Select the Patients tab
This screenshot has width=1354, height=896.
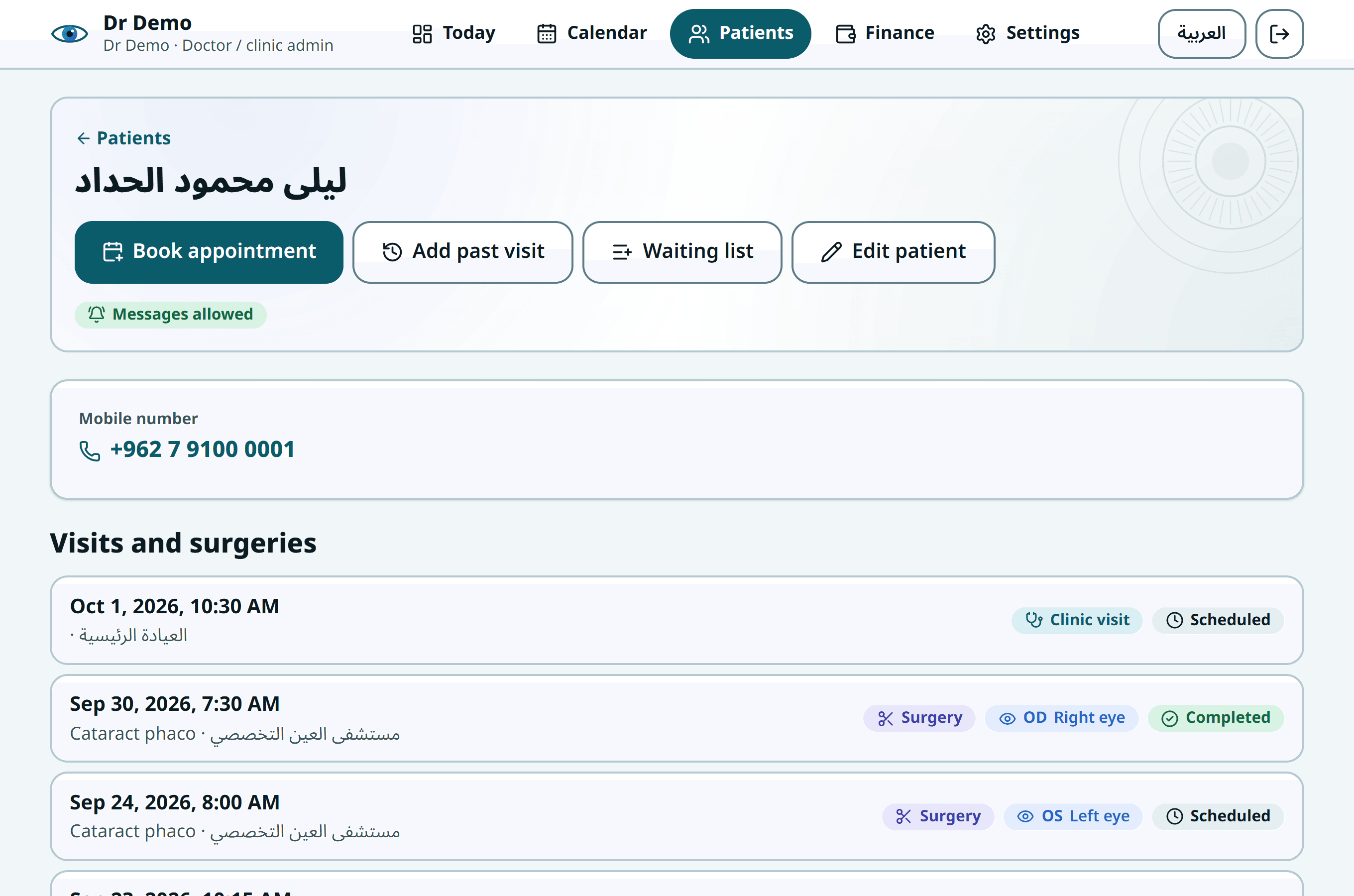(x=740, y=34)
